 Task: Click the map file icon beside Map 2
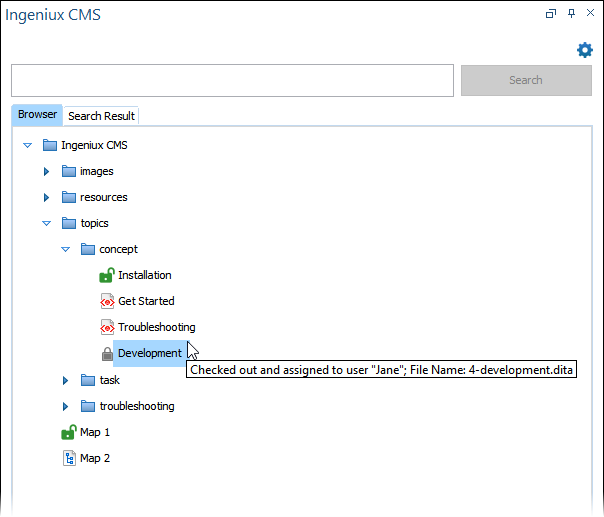click(x=69, y=458)
